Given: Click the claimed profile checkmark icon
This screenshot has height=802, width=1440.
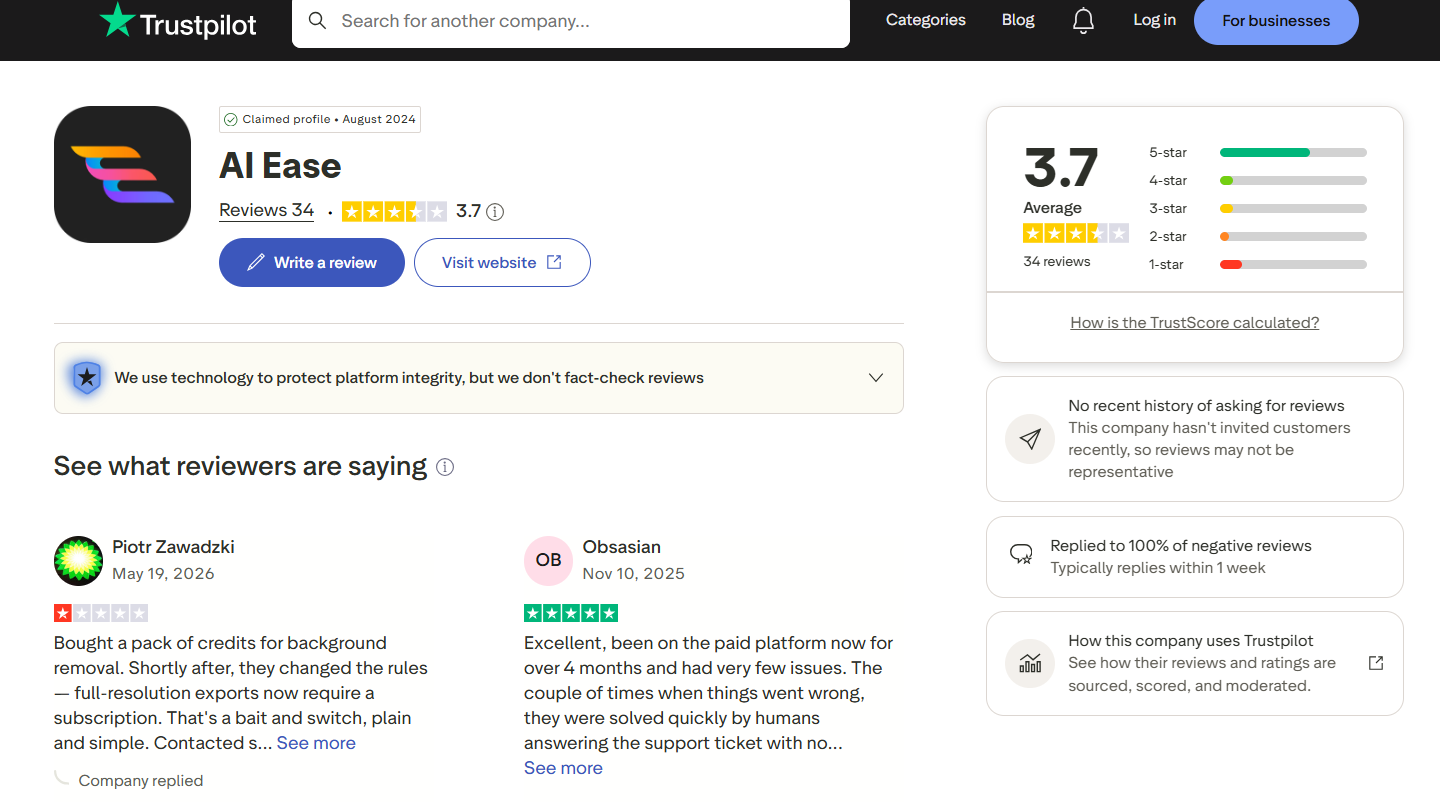Looking at the screenshot, I should point(231,119).
